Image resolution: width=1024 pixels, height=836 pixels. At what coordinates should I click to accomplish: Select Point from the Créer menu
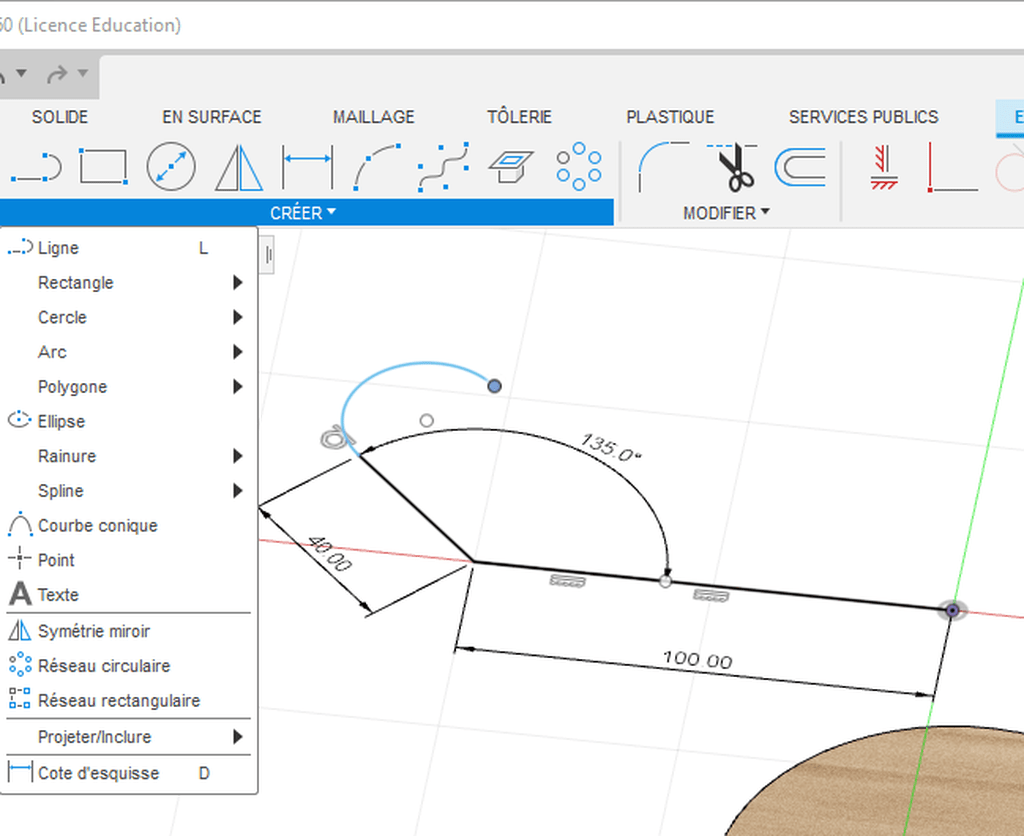click(129, 559)
